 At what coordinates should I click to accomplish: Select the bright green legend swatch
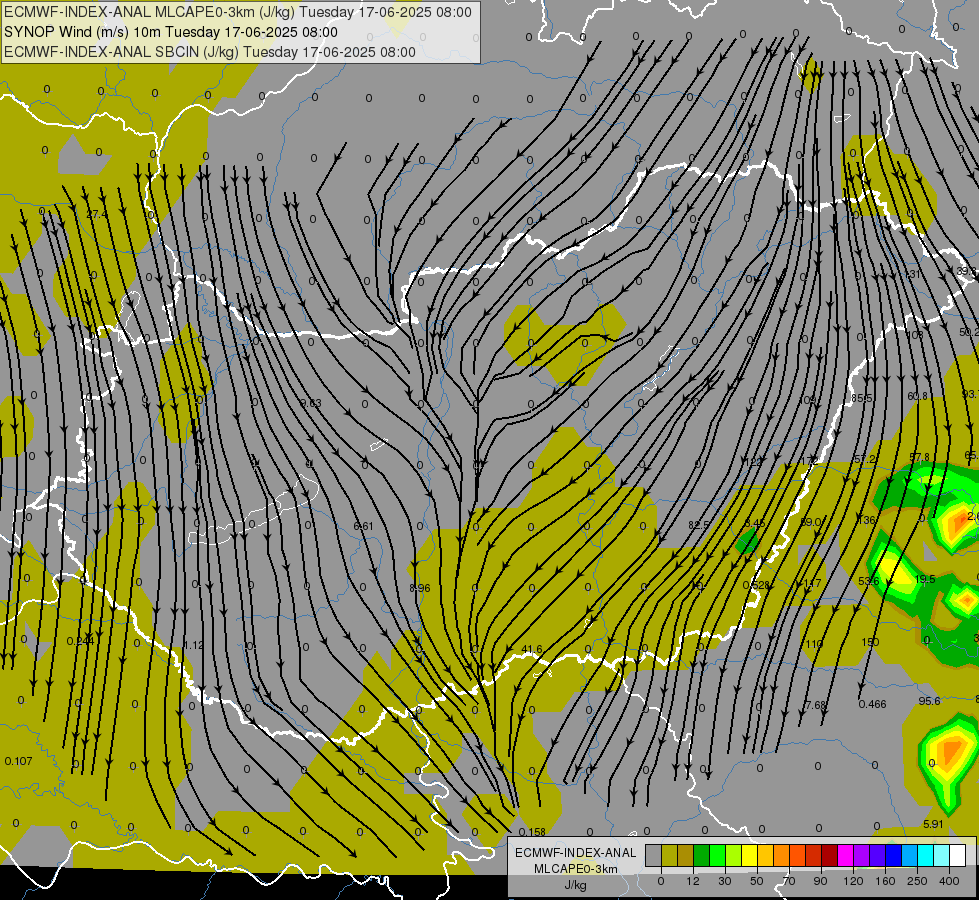click(718, 855)
